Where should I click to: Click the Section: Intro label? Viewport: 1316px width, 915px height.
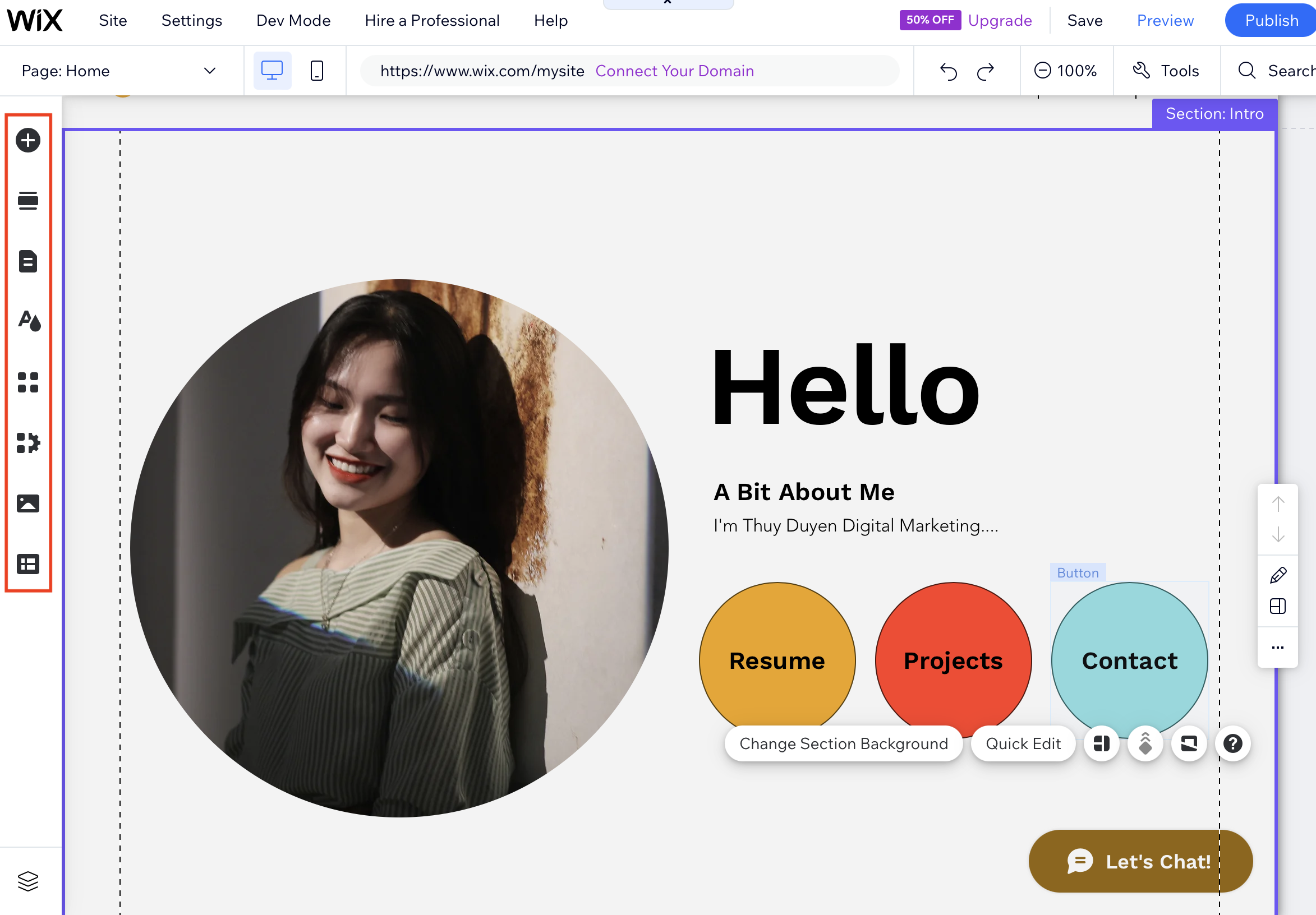pyautogui.click(x=1214, y=113)
